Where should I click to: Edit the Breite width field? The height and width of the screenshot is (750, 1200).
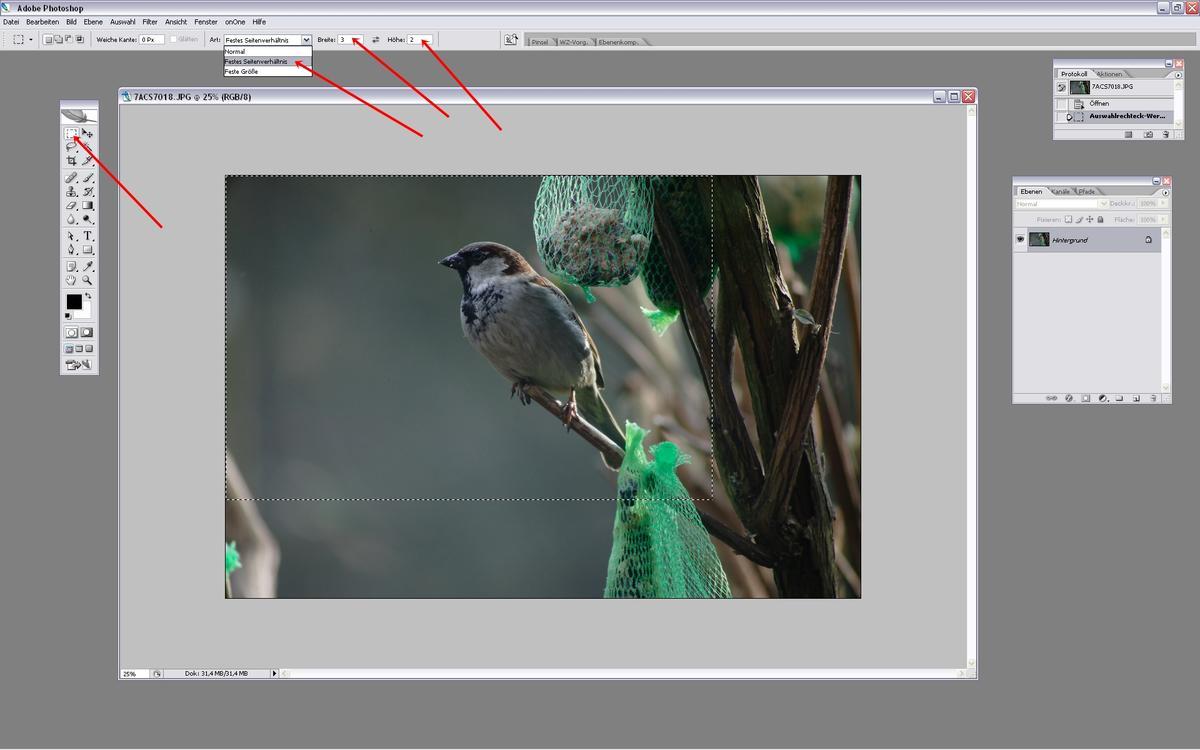350,40
